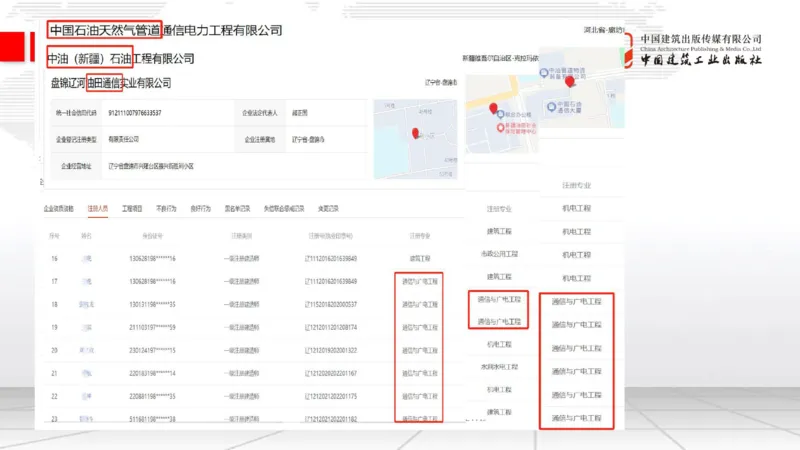Viewport: 800px width, 450px height.
Task: Click the 新疆维吾尔自治区-克拉玛依 location label
Action: [x=500, y=59]
